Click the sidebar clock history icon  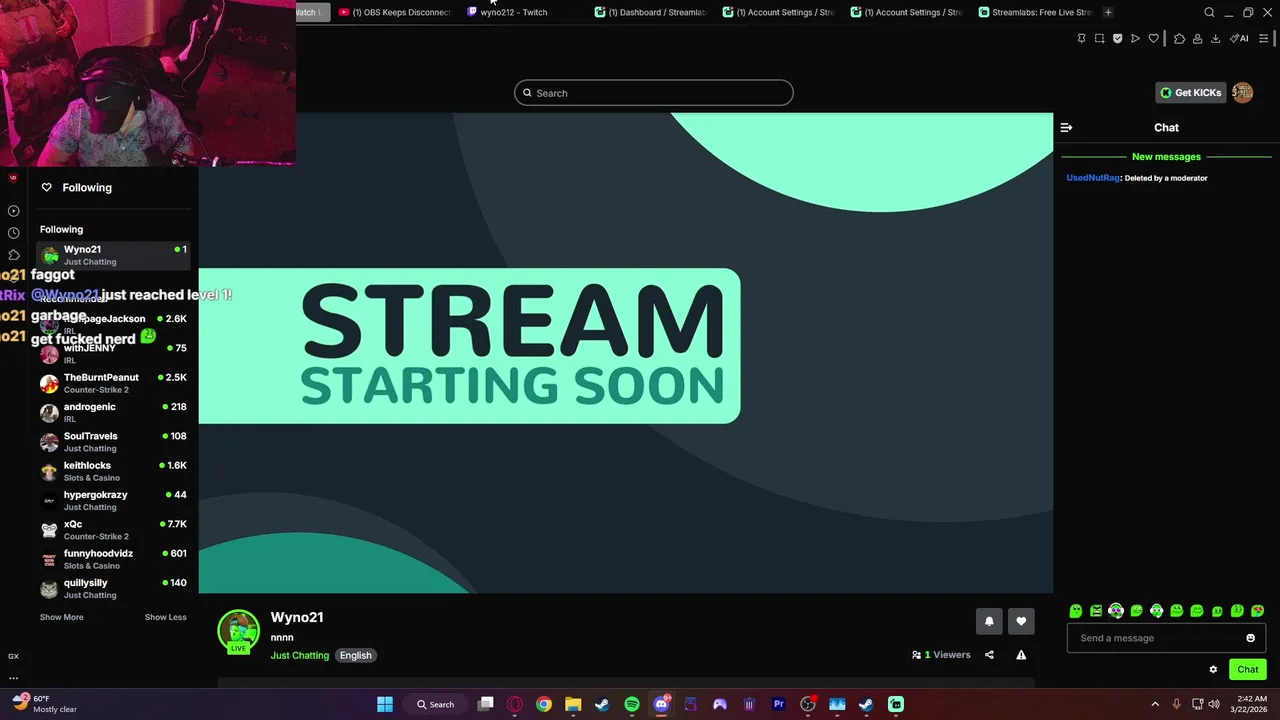[13, 233]
